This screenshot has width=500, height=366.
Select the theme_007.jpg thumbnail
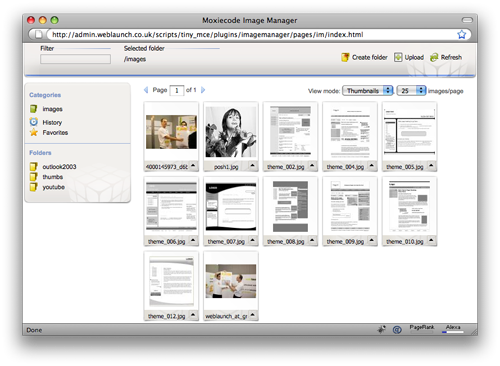(x=231, y=206)
